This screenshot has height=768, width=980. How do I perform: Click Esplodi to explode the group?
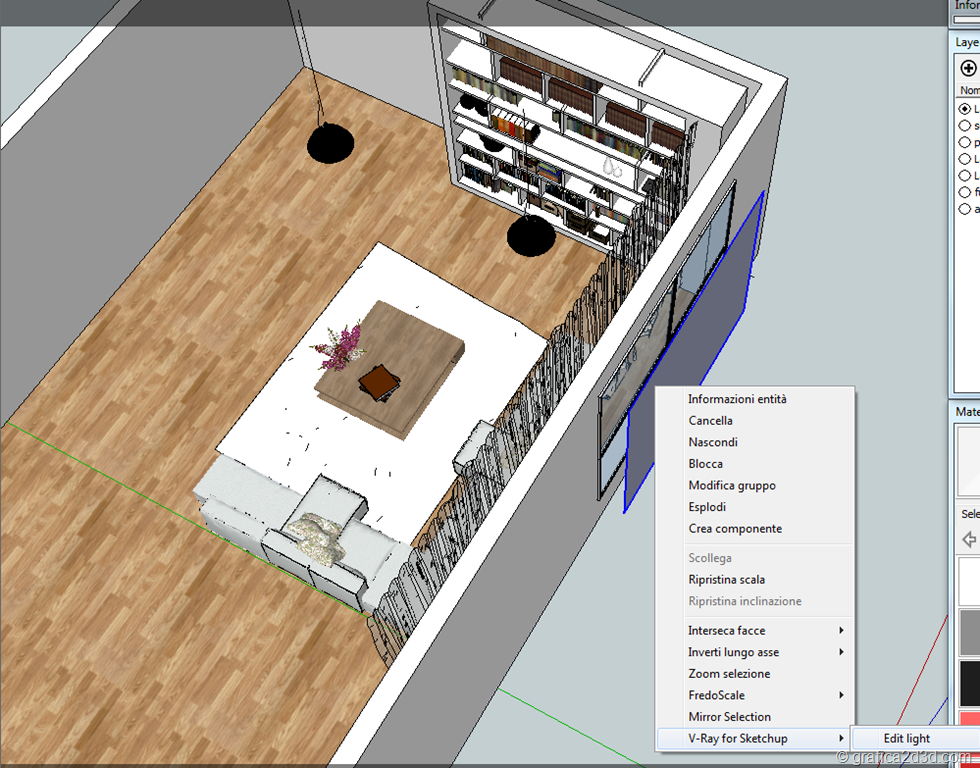coord(707,507)
